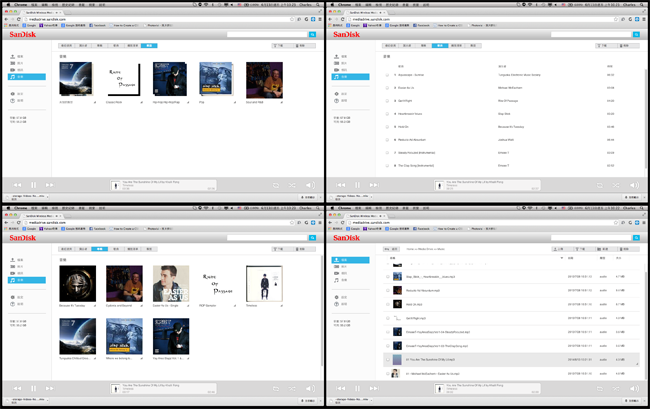
Task: Pause playback in the genre grid window
Action: pos(33,185)
